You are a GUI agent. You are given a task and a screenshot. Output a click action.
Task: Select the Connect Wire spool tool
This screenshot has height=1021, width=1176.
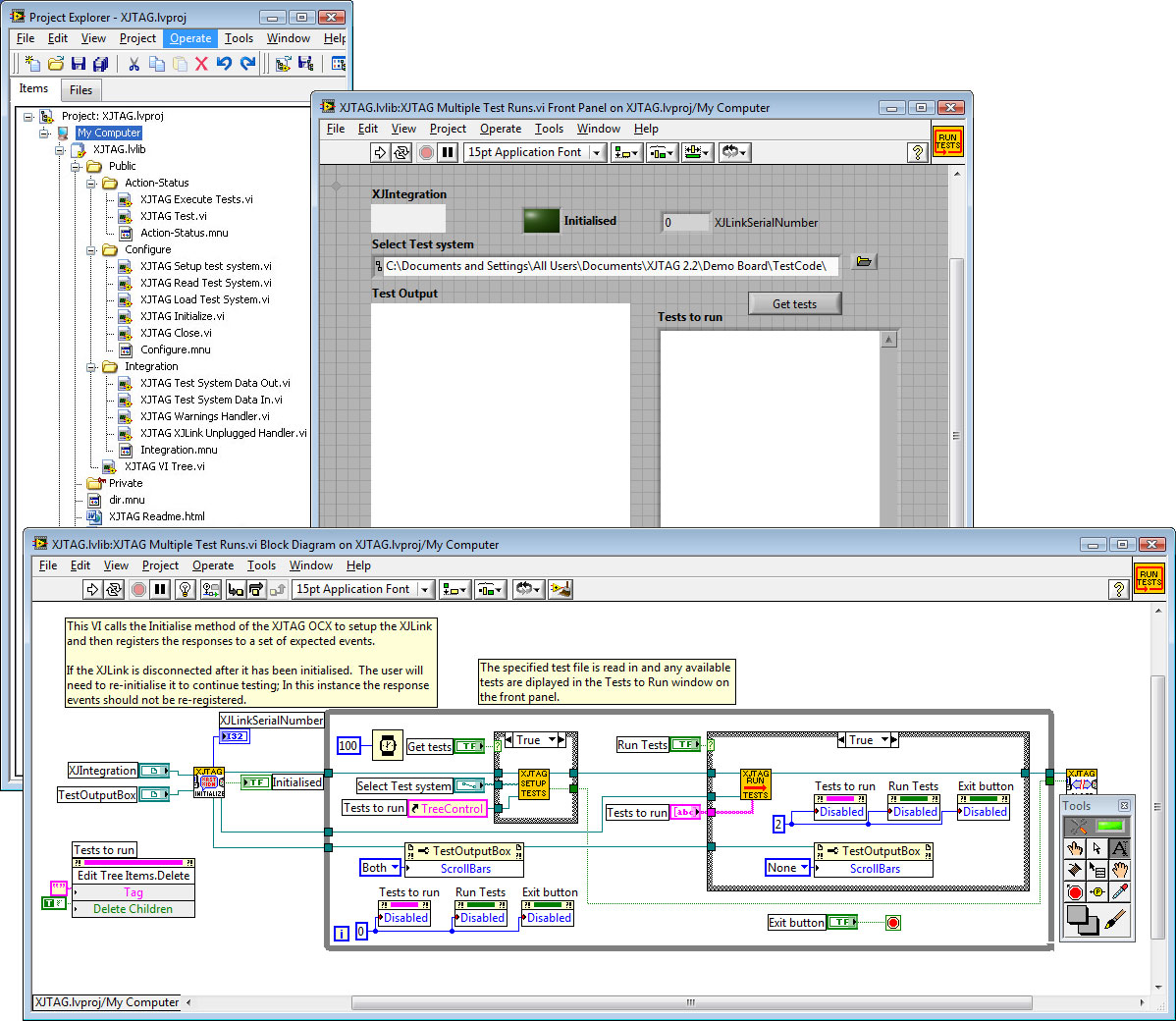[x=1075, y=870]
